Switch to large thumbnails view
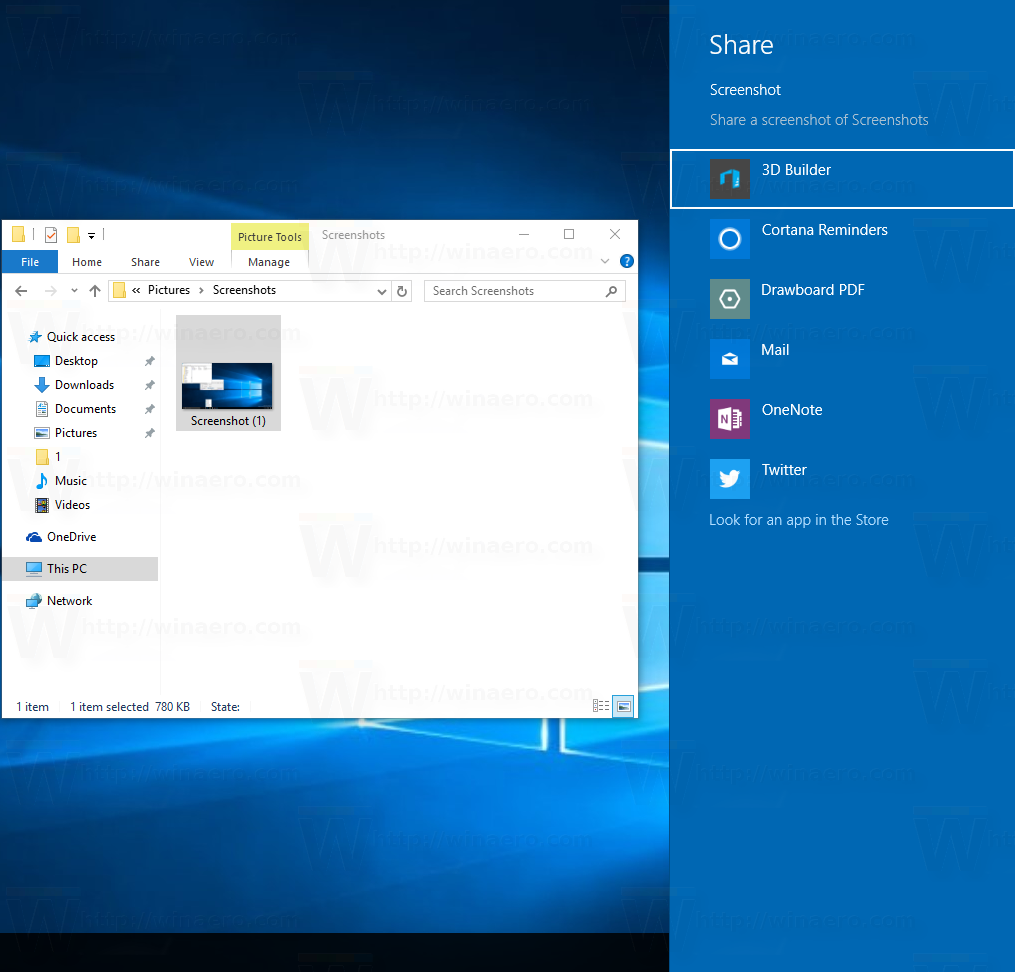The width and height of the screenshot is (1015, 972). (623, 706)
